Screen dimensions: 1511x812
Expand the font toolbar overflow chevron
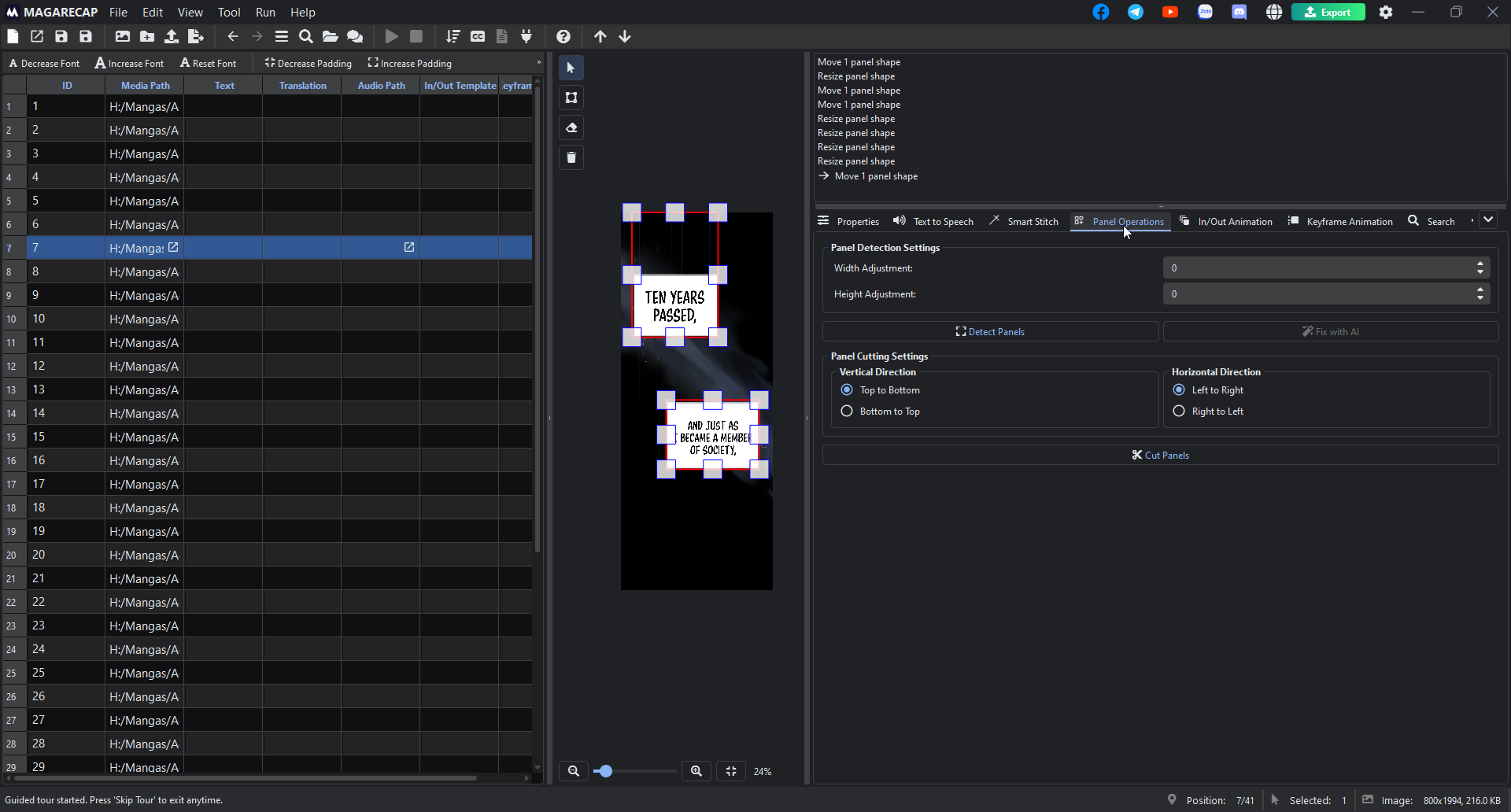(x=539, y=63)
